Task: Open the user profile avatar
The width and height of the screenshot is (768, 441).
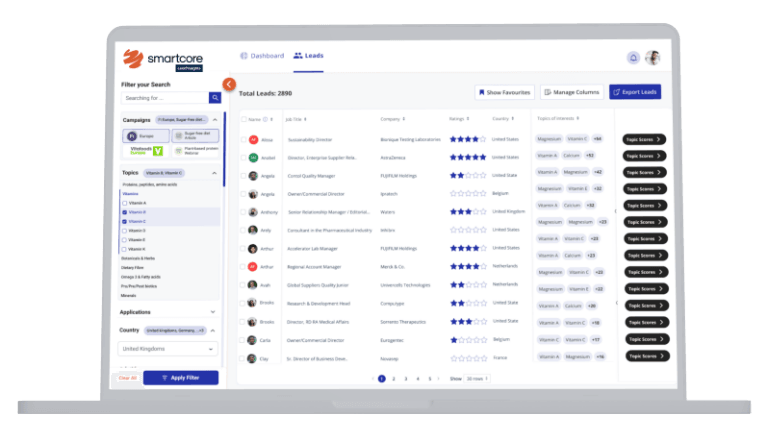Action: [653, 58]
